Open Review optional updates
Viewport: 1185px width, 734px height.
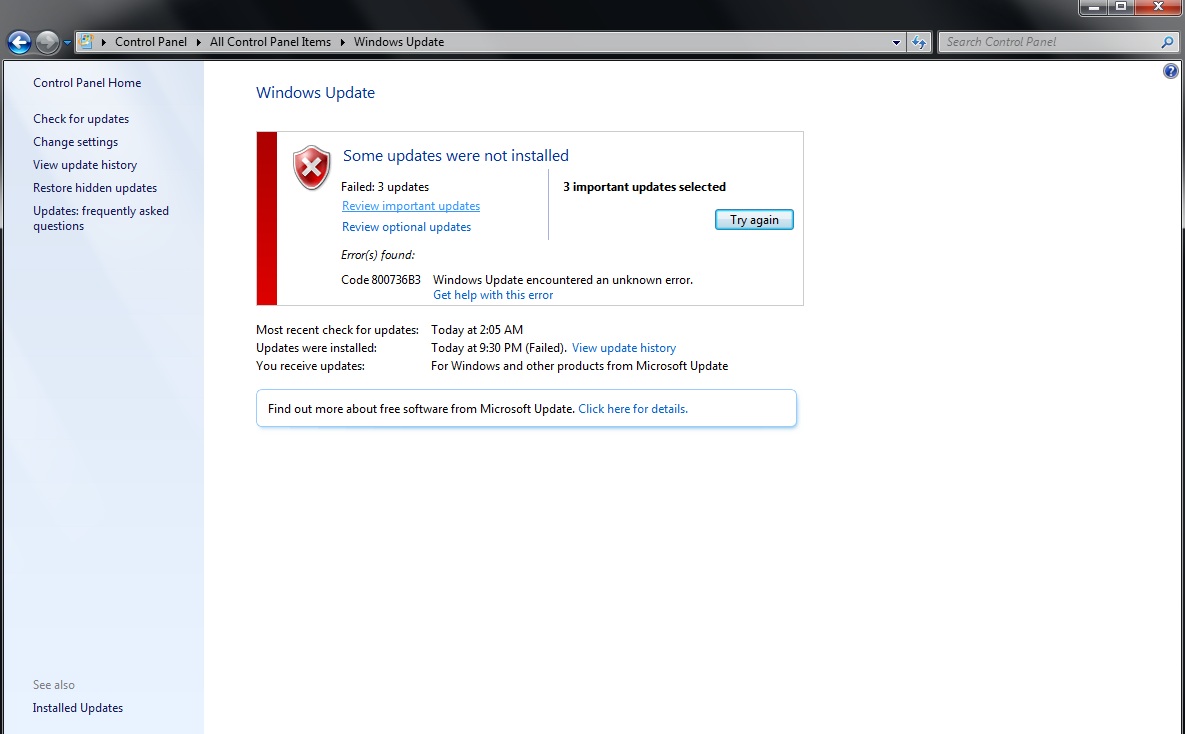click(406, 227)
